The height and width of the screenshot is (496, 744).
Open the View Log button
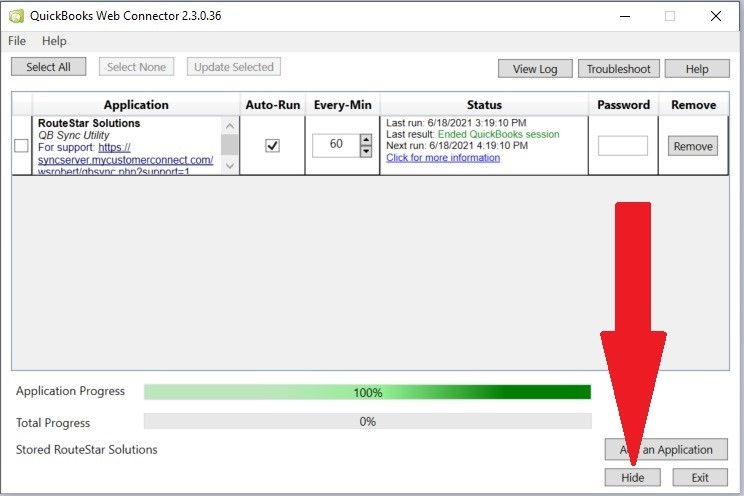[x=535, y=69]
